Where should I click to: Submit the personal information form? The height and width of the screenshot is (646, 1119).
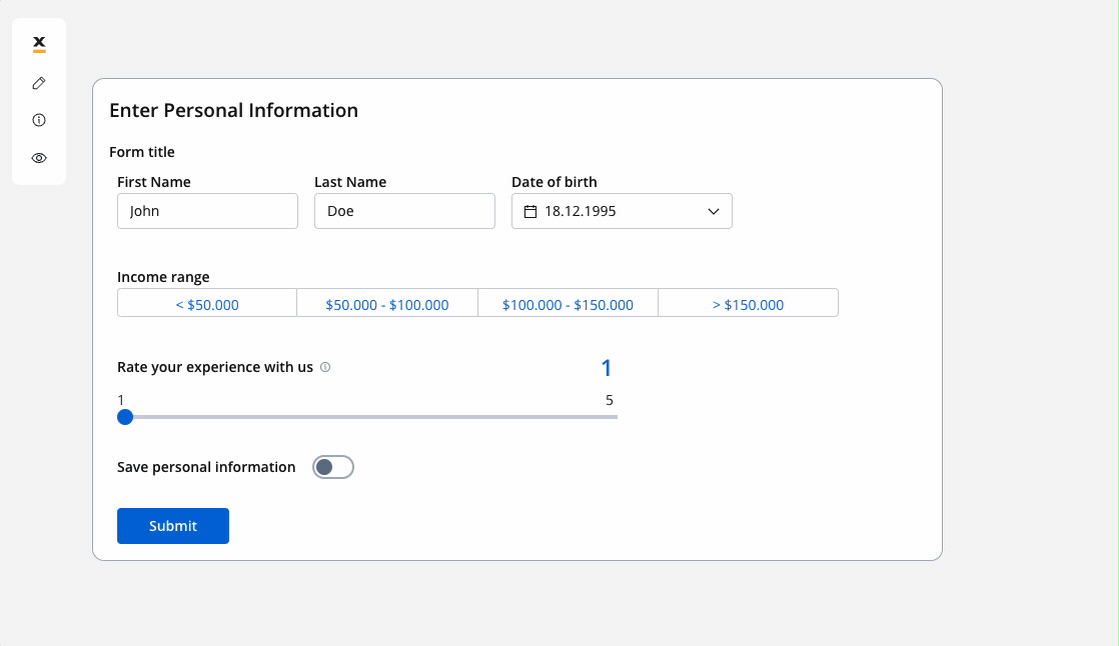click(173, 526)
